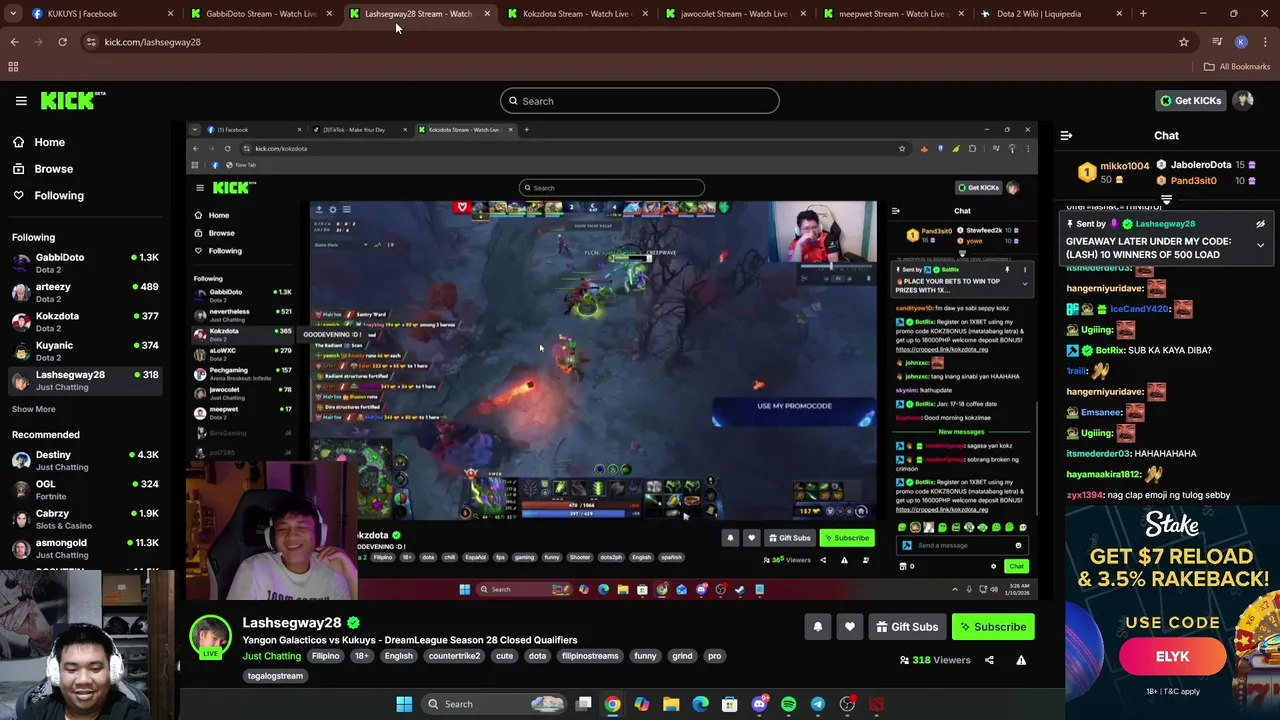Open Task View on the taskbar
Screen dimensions: 1280x720
(x=584, y=704)
